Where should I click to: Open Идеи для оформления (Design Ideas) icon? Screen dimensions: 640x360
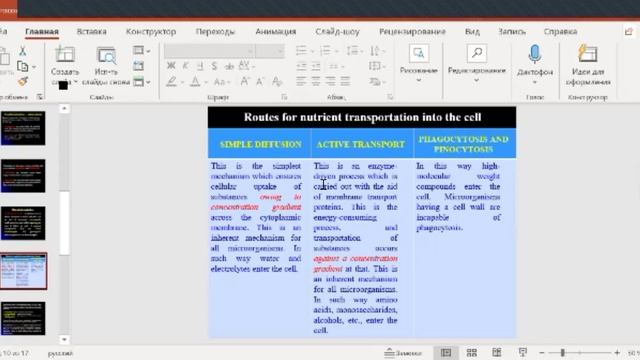588,53
